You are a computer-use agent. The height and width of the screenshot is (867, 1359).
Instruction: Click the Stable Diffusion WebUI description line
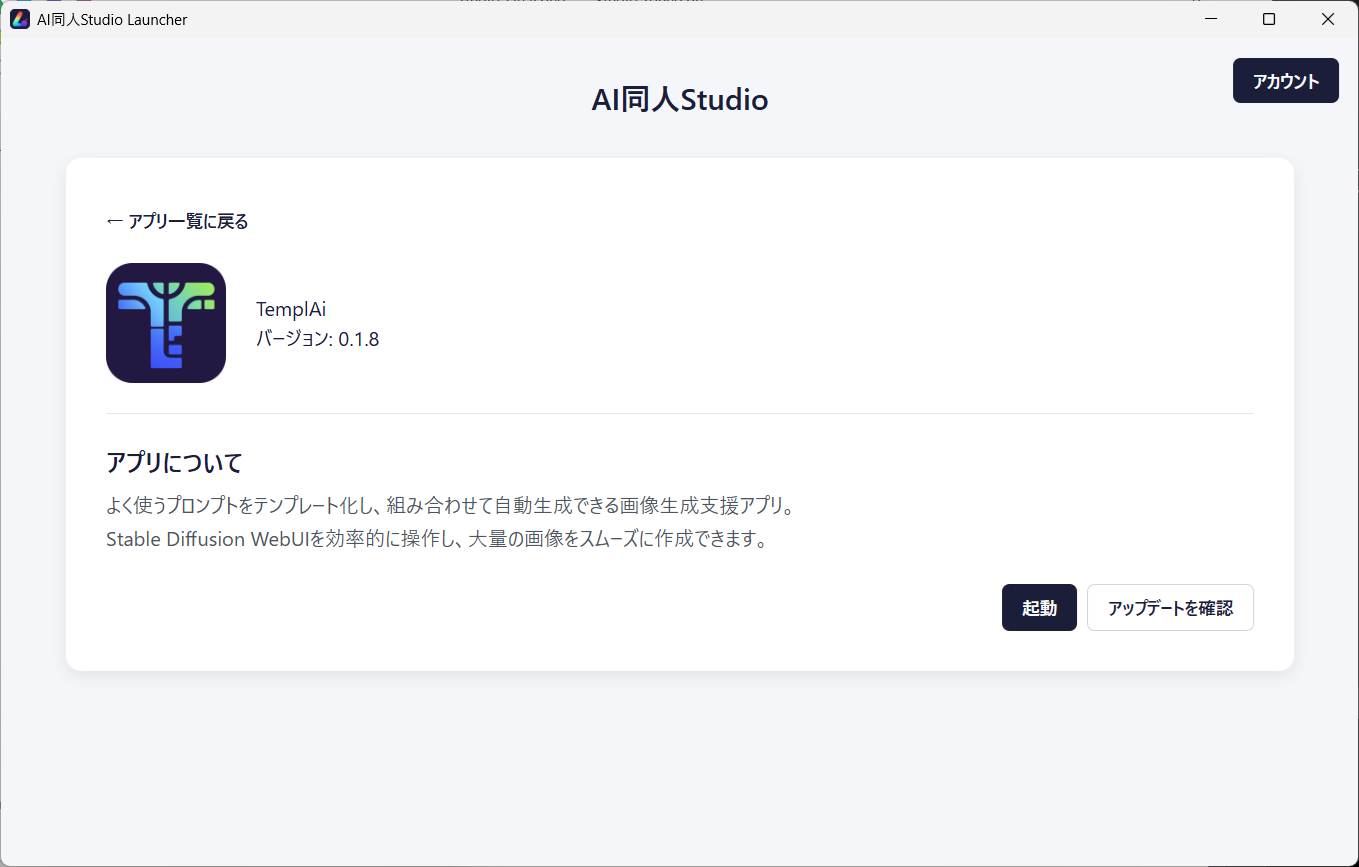(x=436, y=540)
